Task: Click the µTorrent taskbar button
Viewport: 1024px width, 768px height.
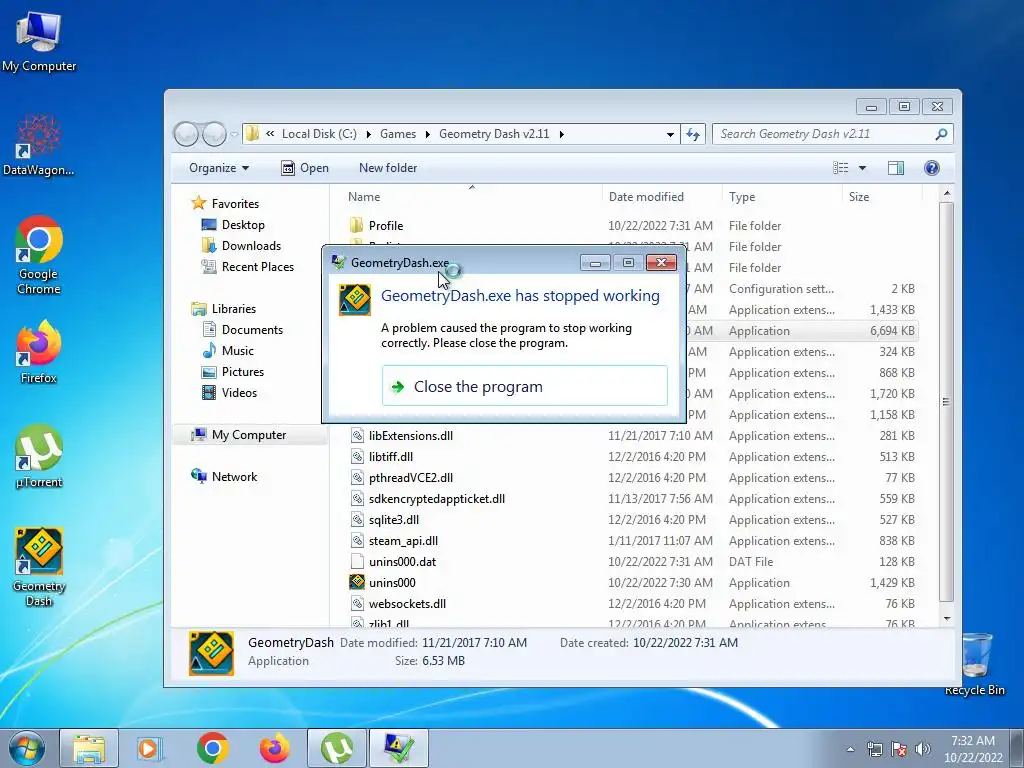Action: tap(337, 748)
